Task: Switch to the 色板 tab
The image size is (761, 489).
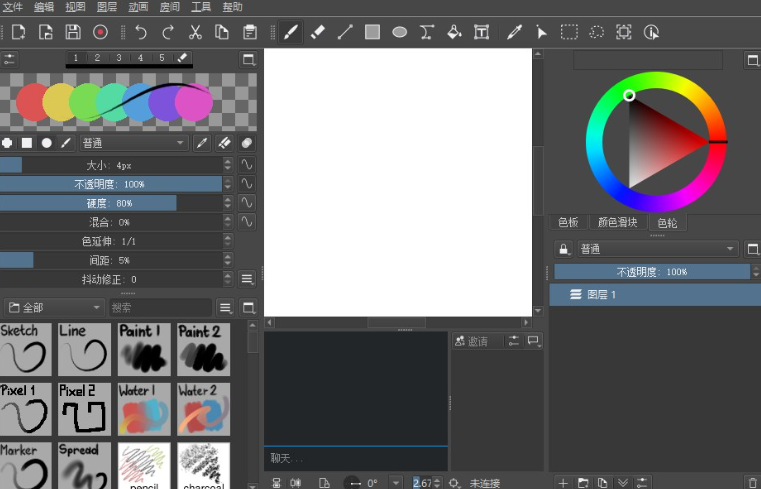Action: pyautogui.click(x=568, y=222)
